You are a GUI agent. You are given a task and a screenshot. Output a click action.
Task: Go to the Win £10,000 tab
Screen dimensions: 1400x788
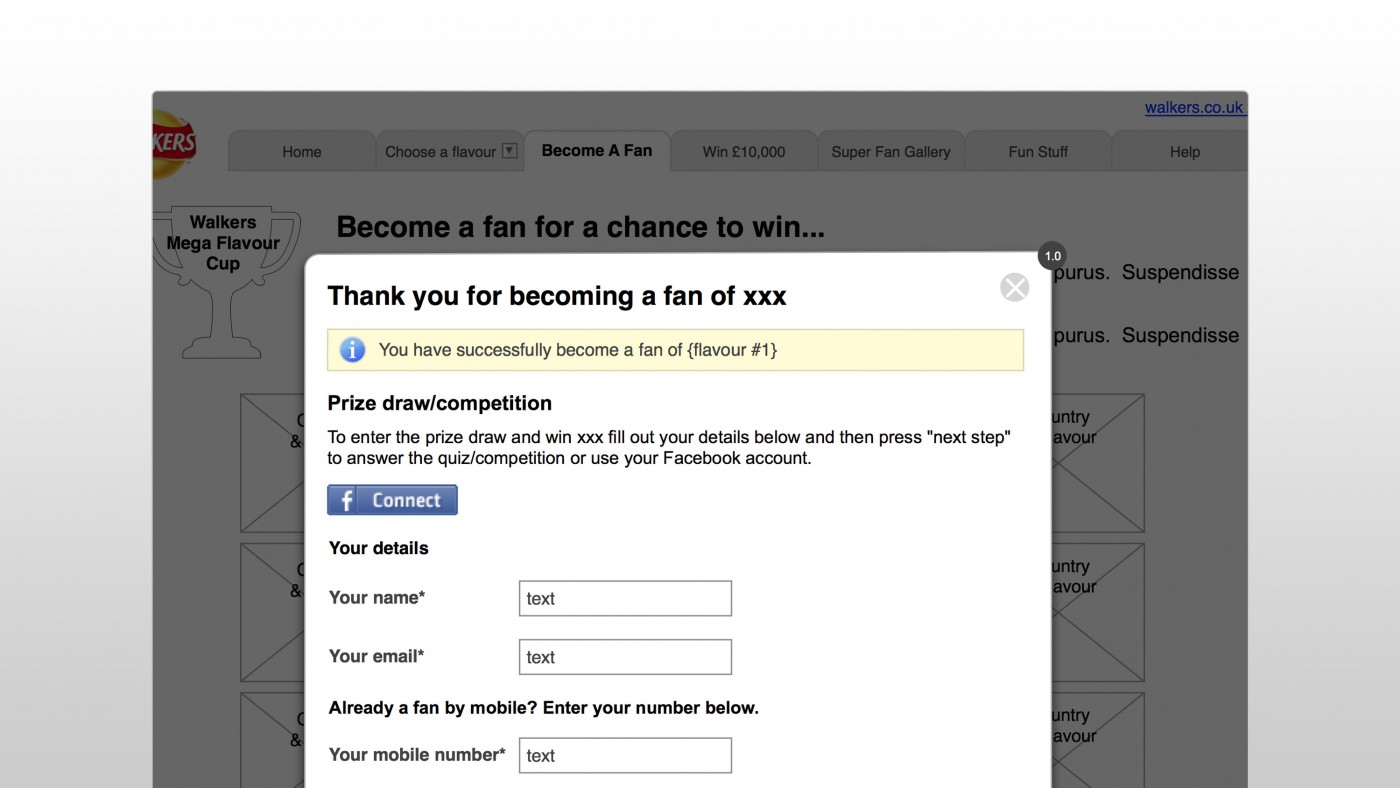click(744, 152)
